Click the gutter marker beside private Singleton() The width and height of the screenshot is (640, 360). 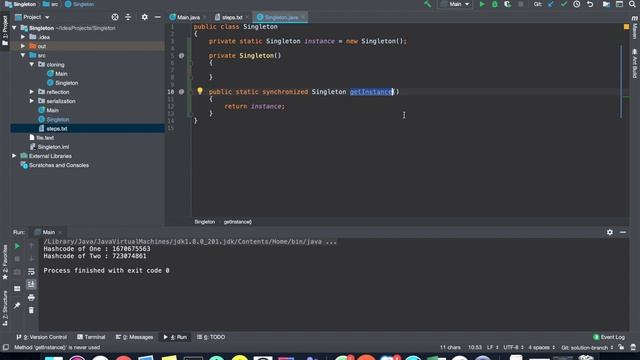182,56
